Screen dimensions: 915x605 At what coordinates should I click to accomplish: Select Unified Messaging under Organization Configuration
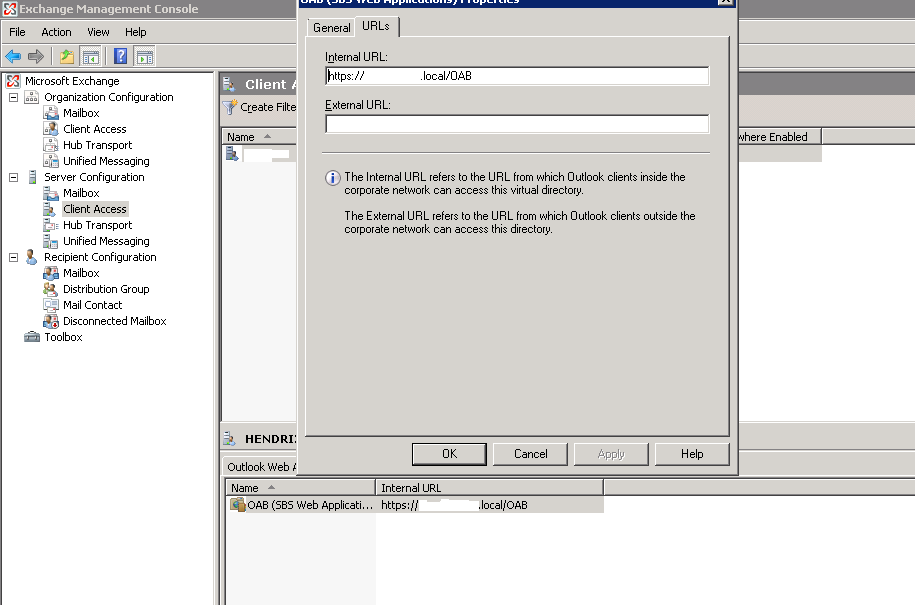[106, 161]
